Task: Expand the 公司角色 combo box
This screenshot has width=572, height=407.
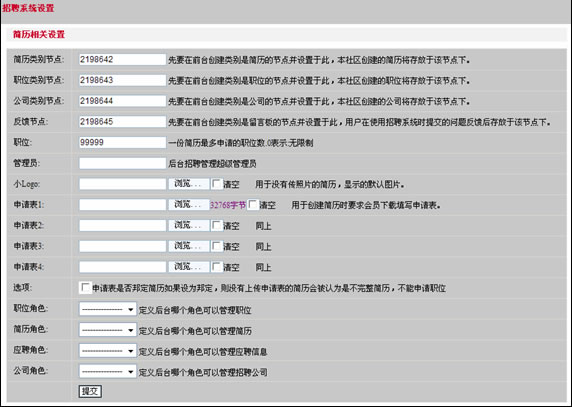Action: point(108,372)
